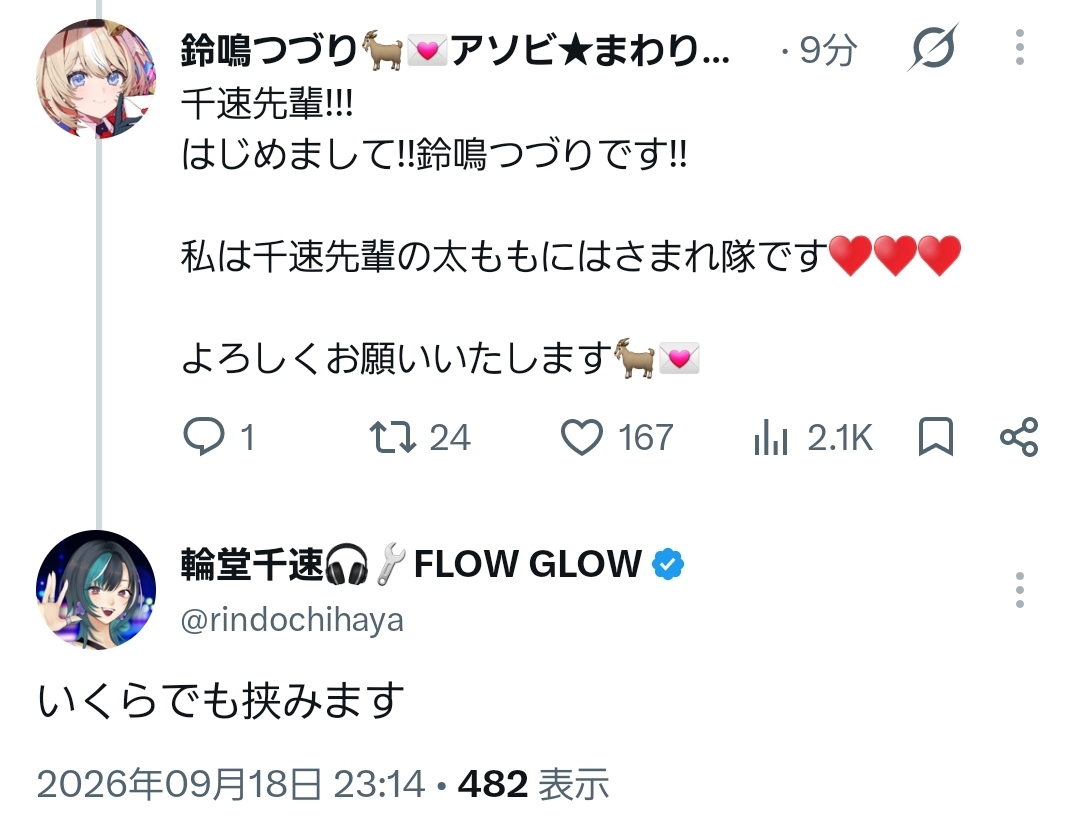View analytics via the 2.1K bar chart icon
Viewport: 1079px width, 823px height.
tap(770, 438)
